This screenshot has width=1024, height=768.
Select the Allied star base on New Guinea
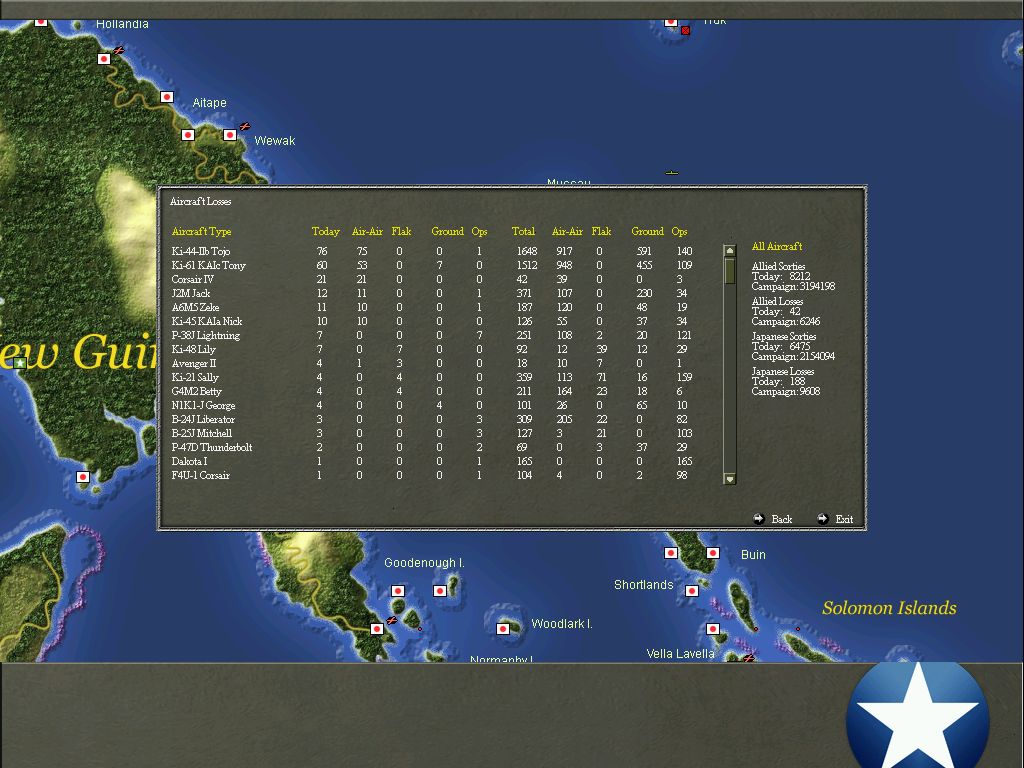tap(20, 363)
